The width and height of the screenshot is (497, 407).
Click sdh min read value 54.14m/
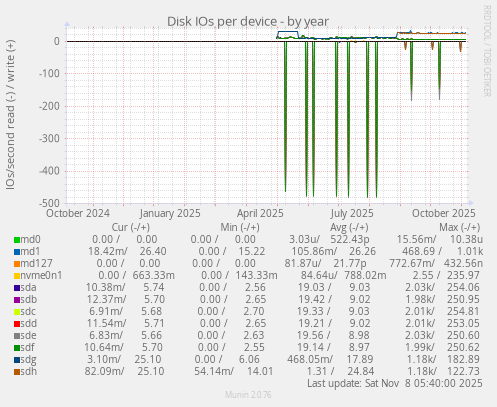point(214,371)
